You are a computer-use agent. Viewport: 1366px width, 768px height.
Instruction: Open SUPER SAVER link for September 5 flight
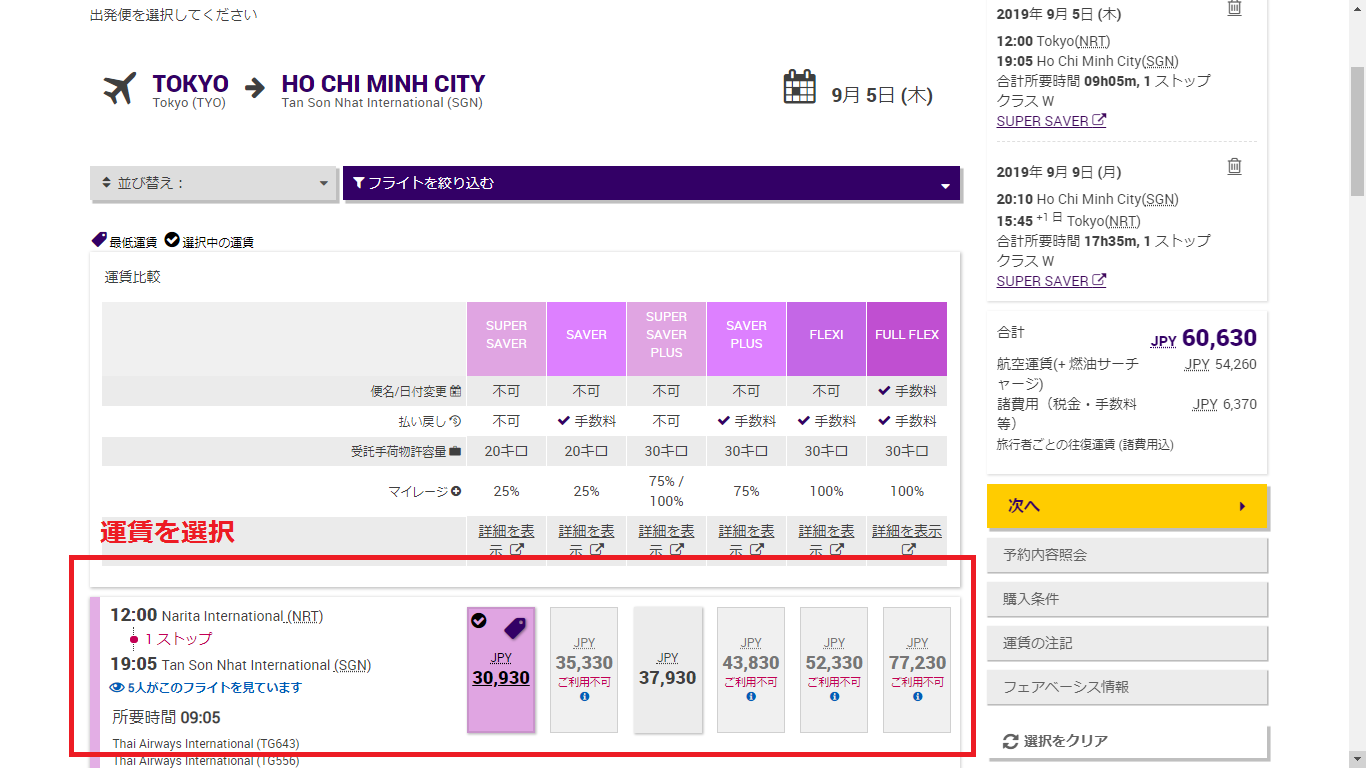pyautogui.click(x=1050, y=121)
